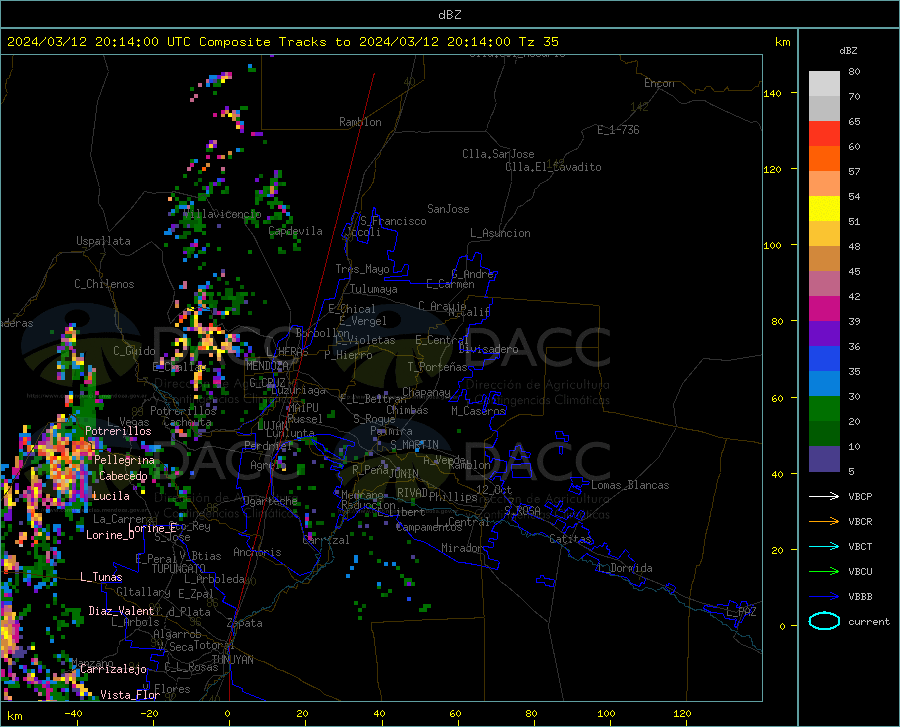Viewport: 900px width, 727px height.
Task: Select the slate purple 10 dBZ color swatch
Action: pyautogui.click(x=824, y=458)
